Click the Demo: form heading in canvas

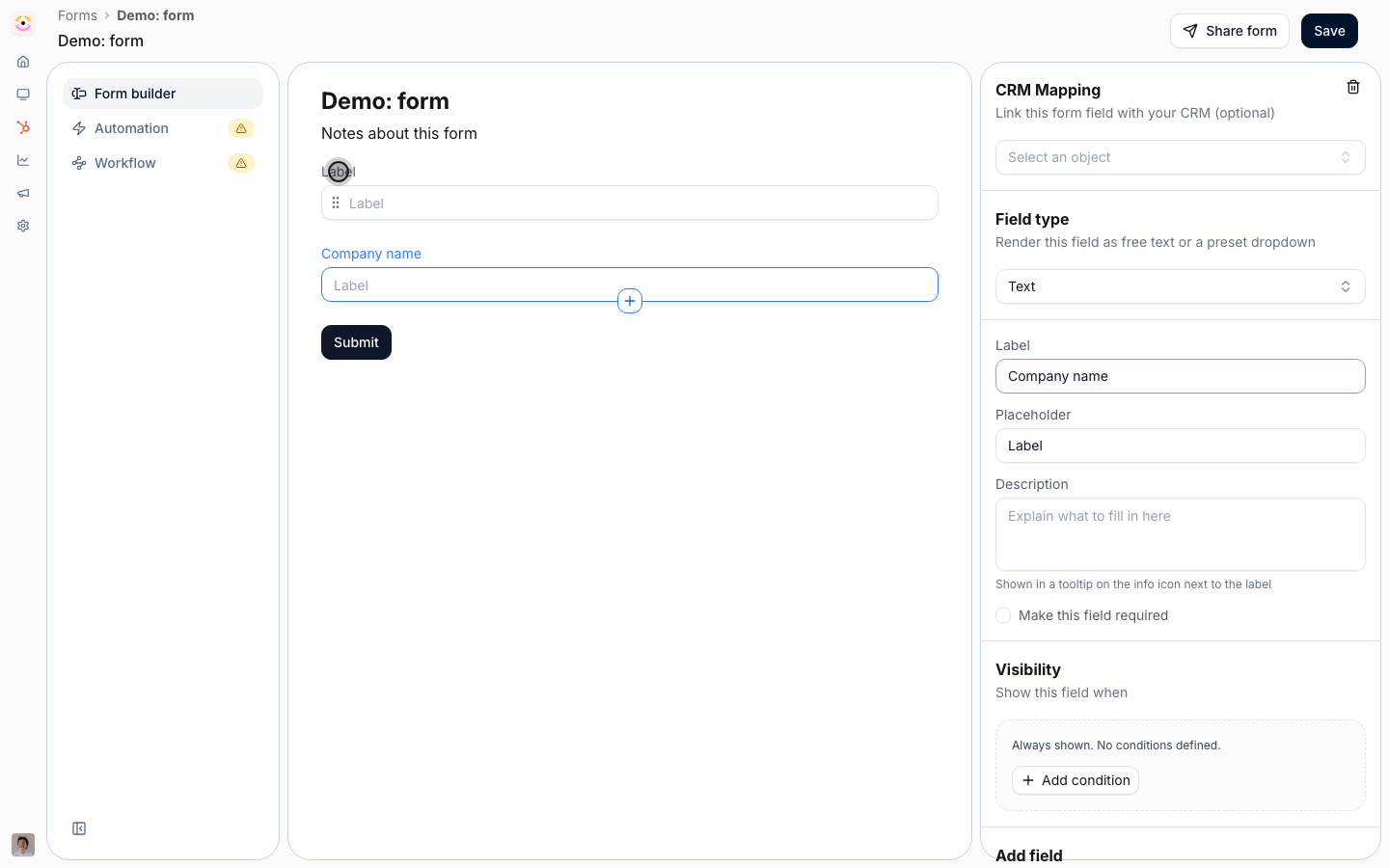point(385,101)
